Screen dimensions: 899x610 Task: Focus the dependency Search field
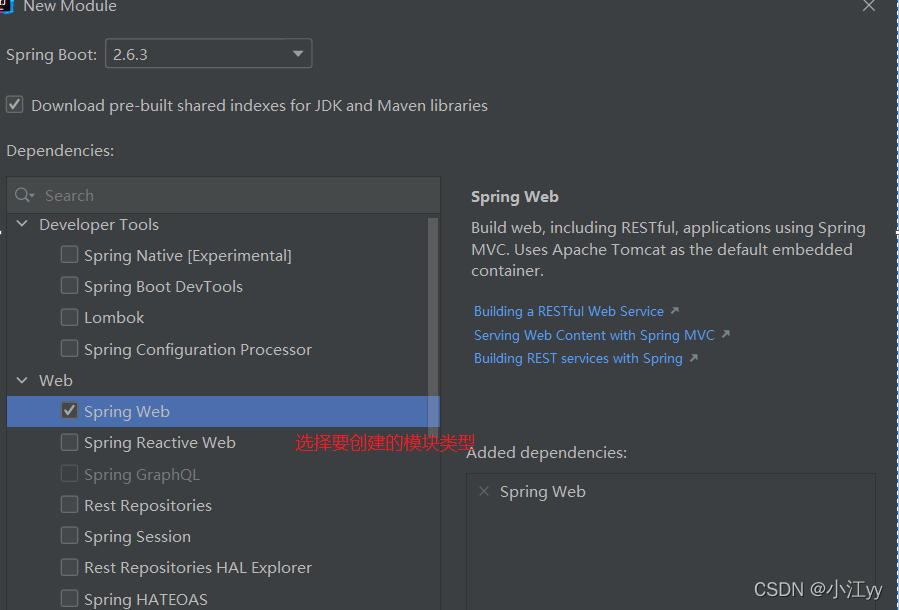pos(224,195)
